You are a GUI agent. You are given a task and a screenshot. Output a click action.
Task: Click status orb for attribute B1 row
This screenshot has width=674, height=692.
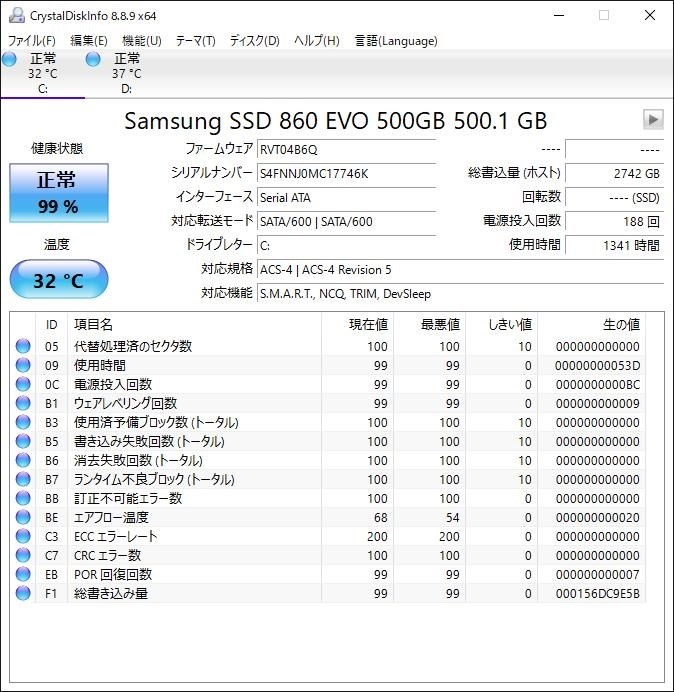coord(23,403)
